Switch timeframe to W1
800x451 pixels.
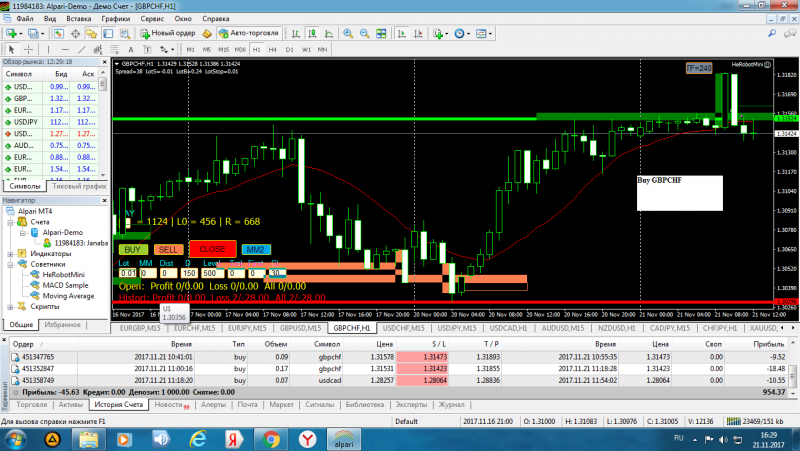click(306, 49)
